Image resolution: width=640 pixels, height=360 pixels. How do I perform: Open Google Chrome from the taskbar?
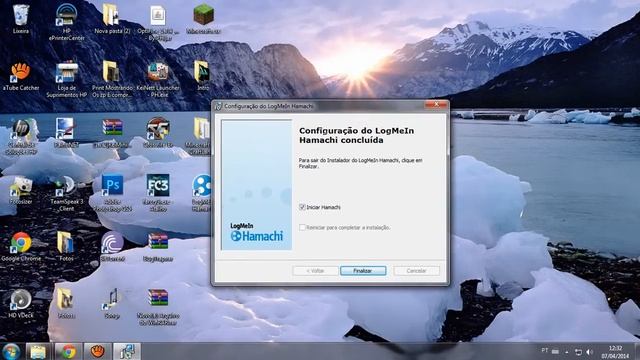(x=68, y=351)
